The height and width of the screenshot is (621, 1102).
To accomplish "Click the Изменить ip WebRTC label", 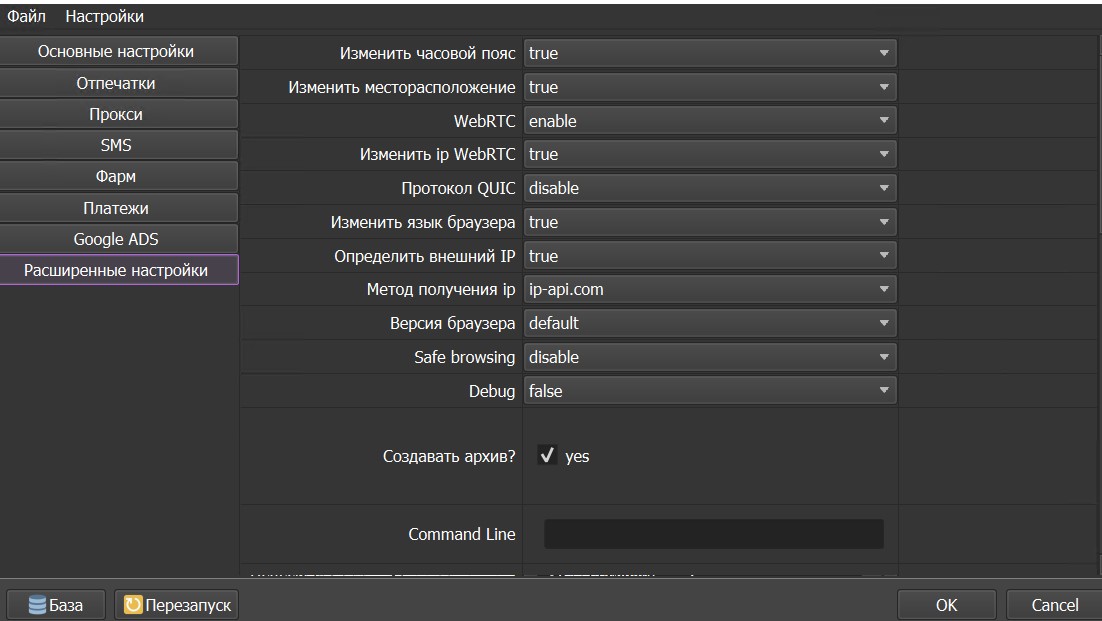I will (437, 154).
